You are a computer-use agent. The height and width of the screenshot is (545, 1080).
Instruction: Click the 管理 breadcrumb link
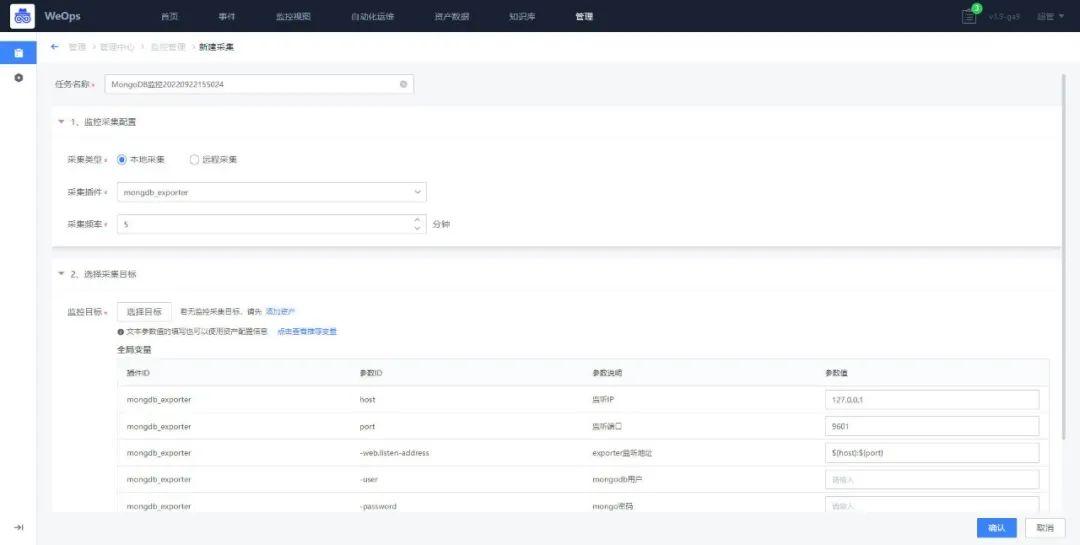tap(77, 47)
